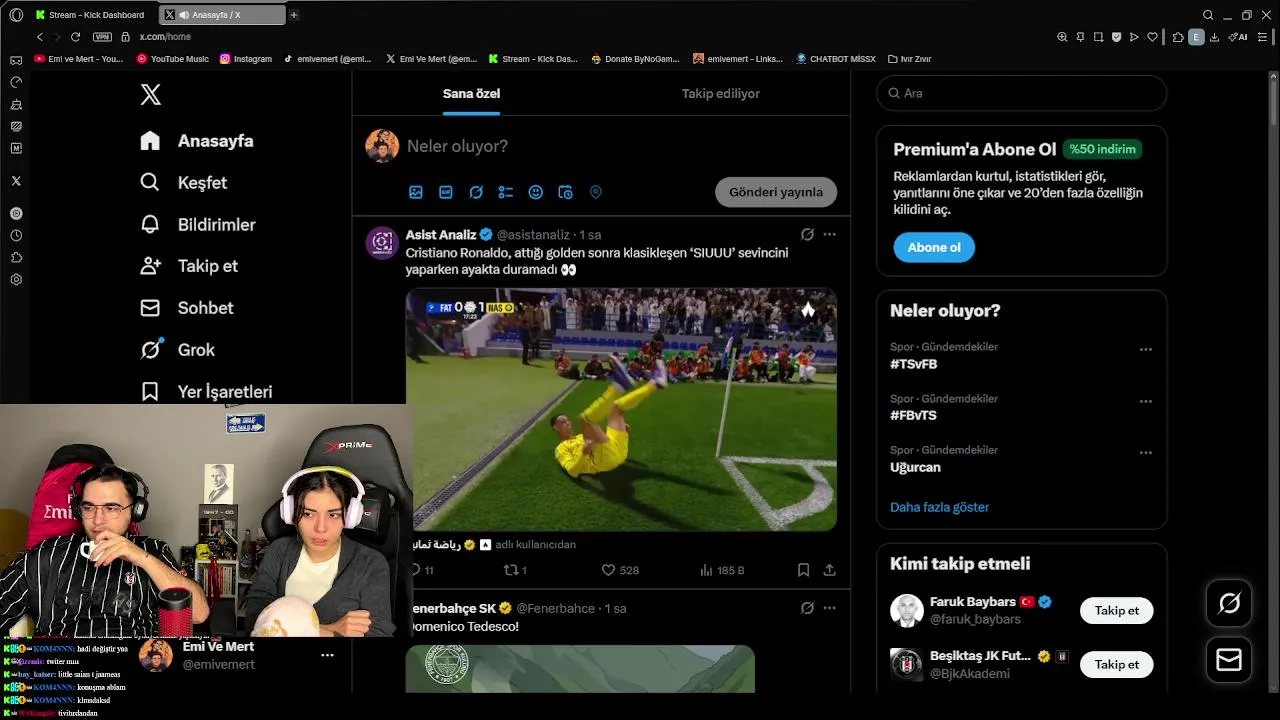1280x720 pixels.
Task: Click the Gönderi yayınla button
Action: tap(776, 192)
